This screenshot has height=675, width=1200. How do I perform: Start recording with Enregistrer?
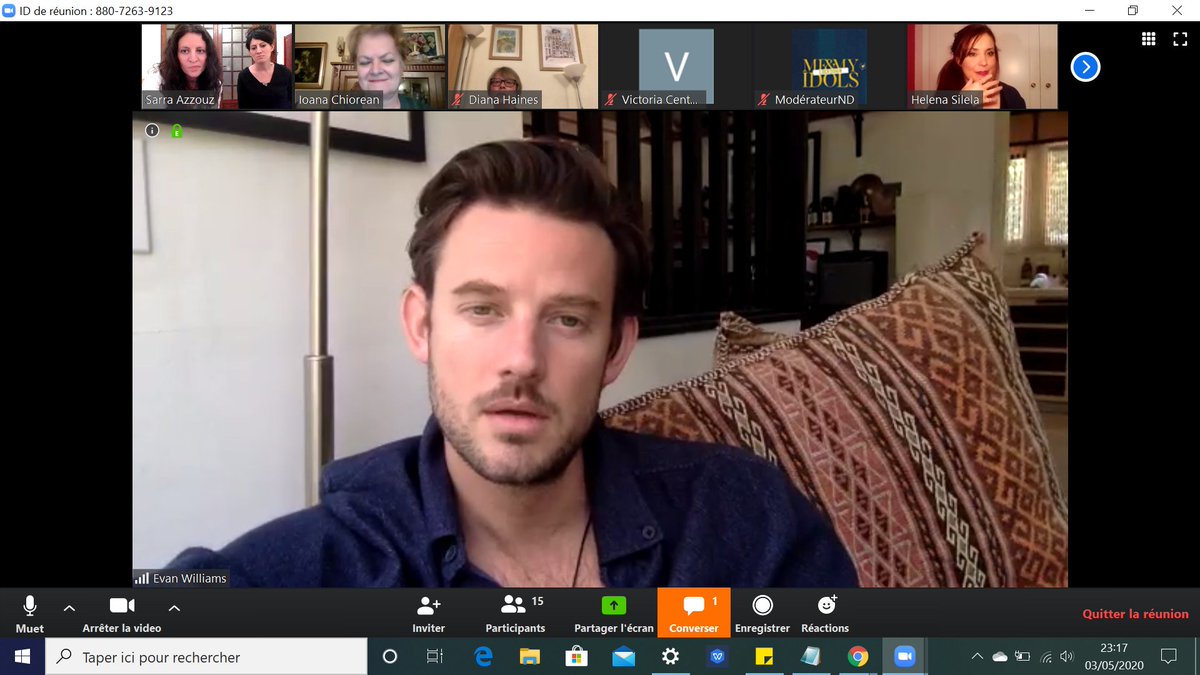coord(762,613)
